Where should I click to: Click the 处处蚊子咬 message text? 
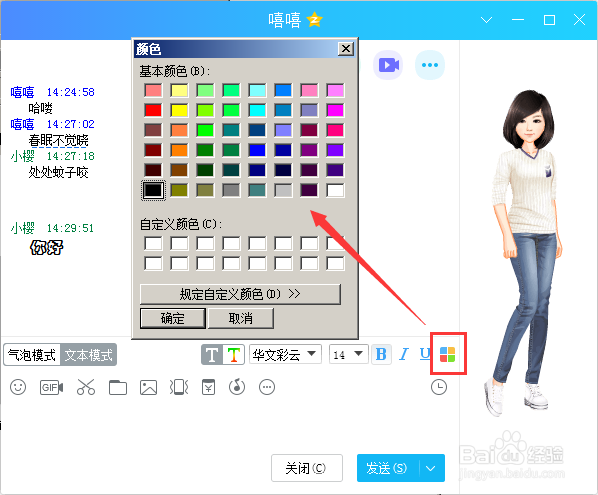pos(58,172)
